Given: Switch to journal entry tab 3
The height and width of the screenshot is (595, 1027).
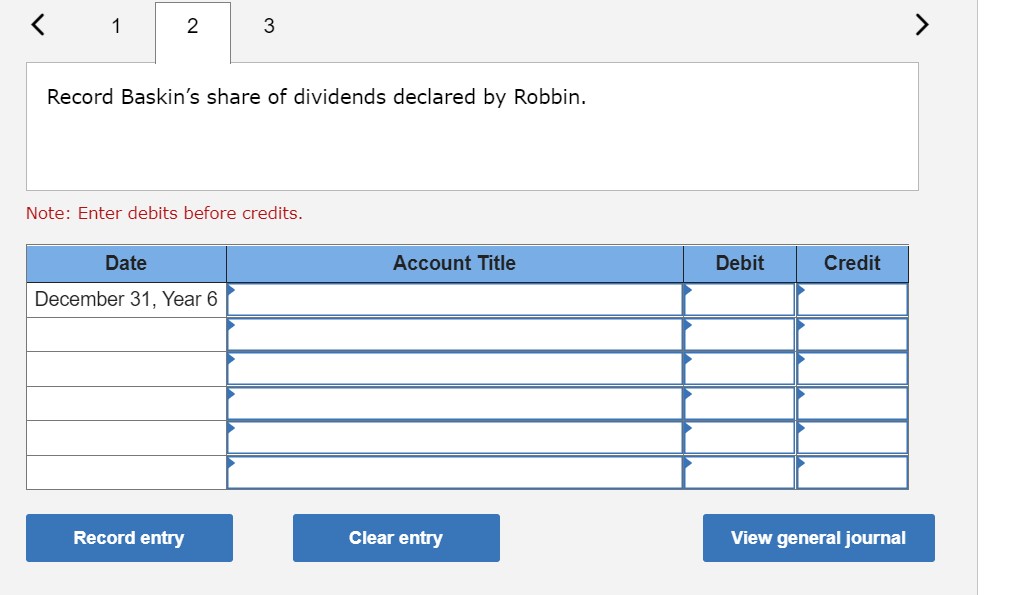Looking at the screenshot, I should [269, 26].
